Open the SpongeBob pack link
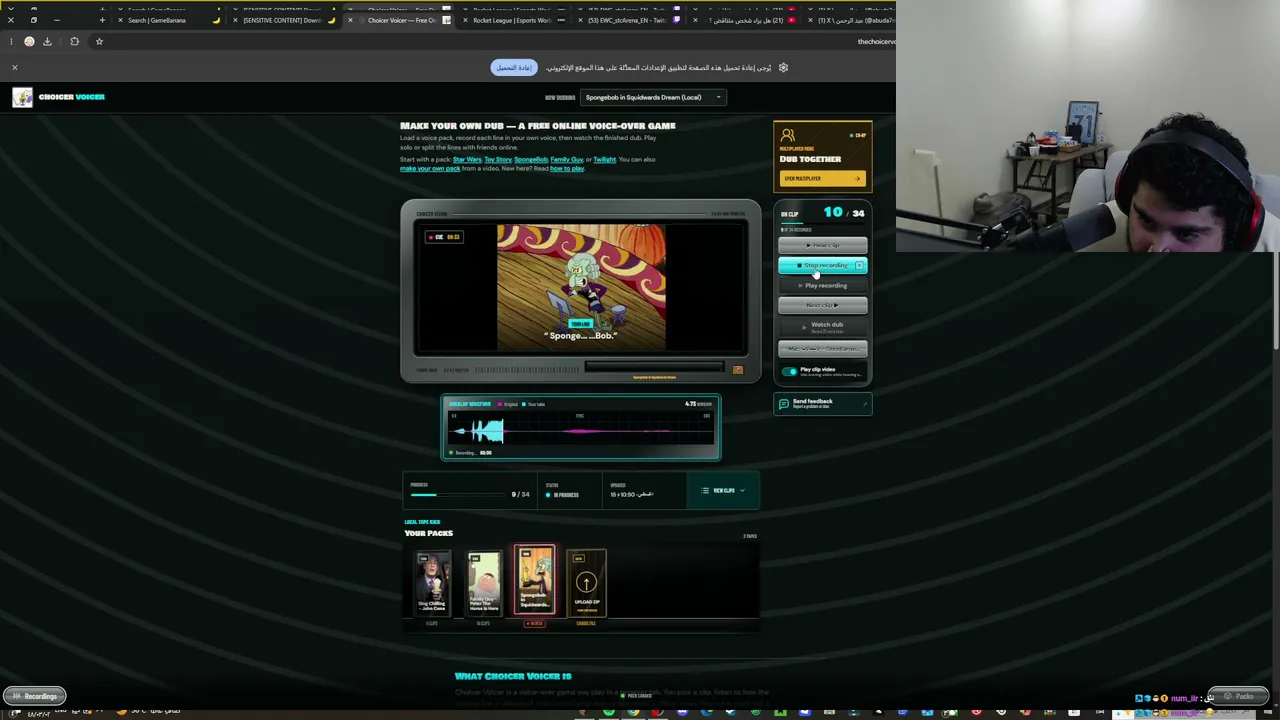Viewport: 1280px width, 720px height. coord(531,160)
